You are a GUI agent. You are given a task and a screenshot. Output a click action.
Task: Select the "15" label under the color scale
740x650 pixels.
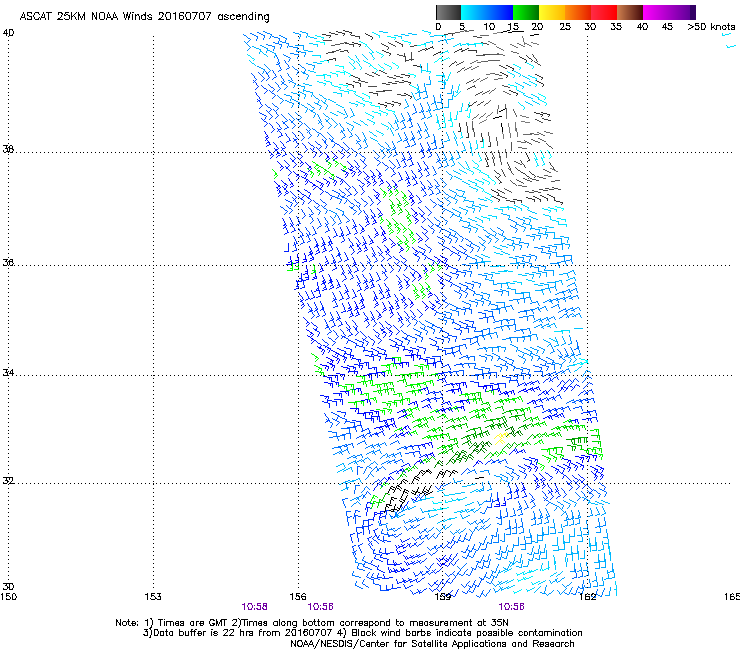pos(513,27)
